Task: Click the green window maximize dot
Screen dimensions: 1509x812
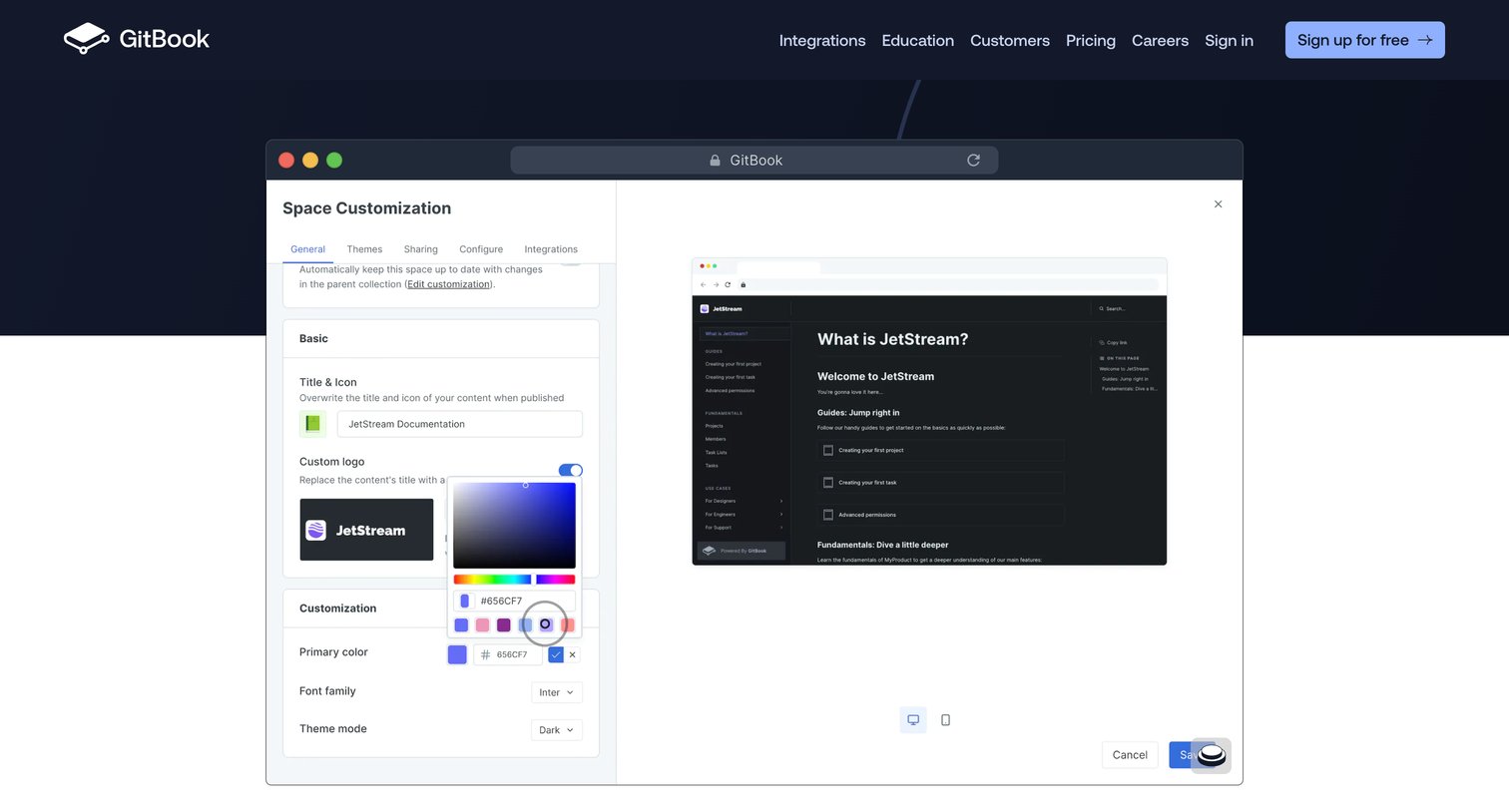Action: (x=334, y=160)
